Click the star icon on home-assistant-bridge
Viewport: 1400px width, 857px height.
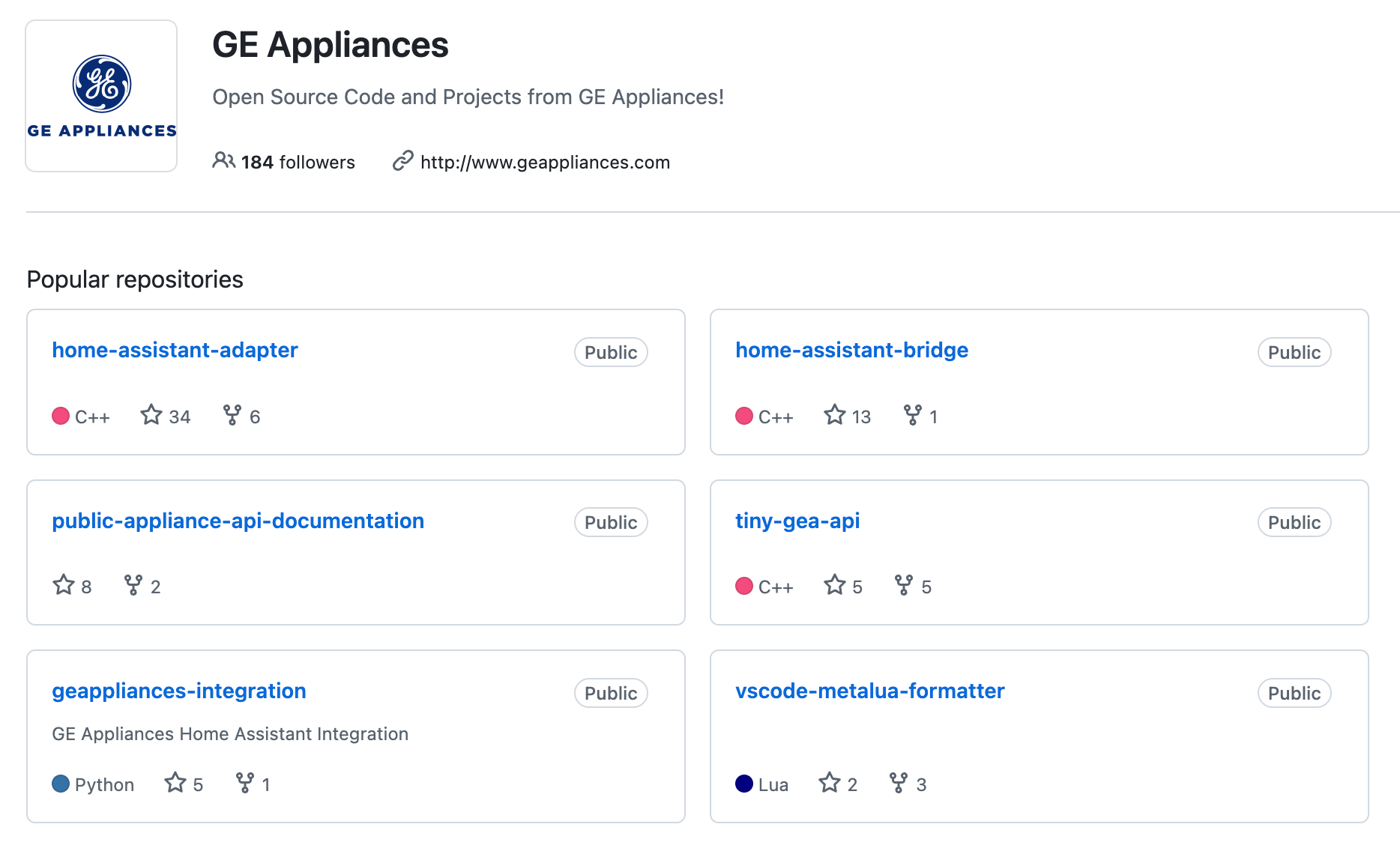tap(835, 415)
